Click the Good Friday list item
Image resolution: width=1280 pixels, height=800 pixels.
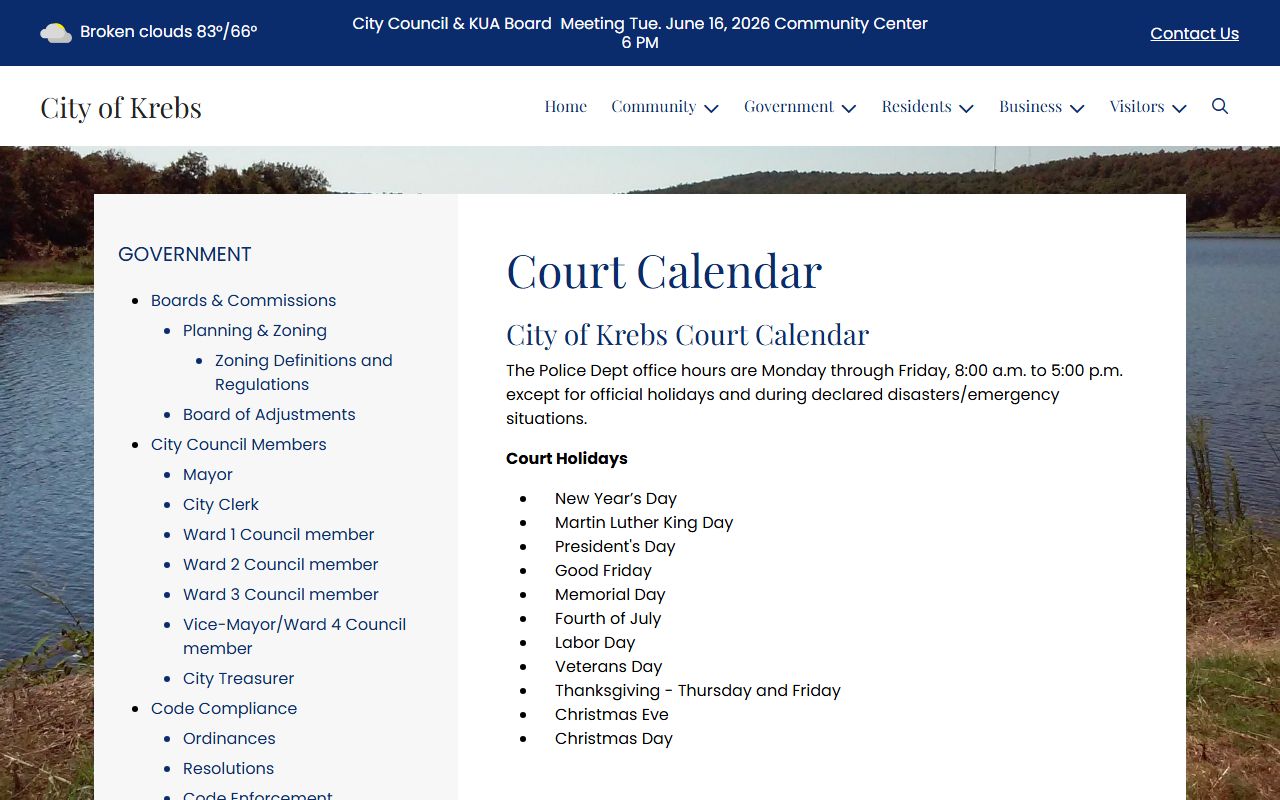[x=603, y=570]
